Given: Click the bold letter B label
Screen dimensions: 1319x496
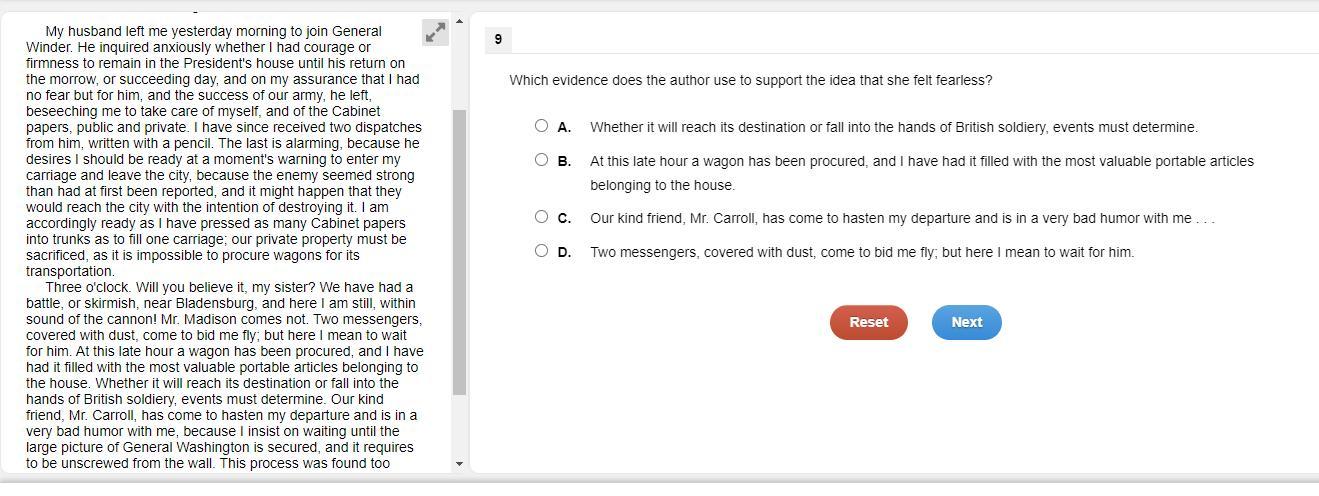Looking at the screenshot, I should click(564, 161).
